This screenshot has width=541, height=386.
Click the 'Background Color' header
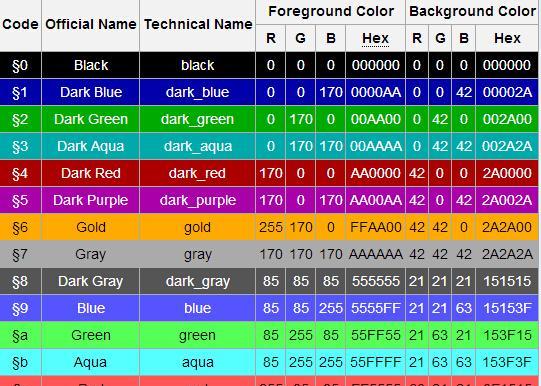pyautogui.click(x=472, y=12)
